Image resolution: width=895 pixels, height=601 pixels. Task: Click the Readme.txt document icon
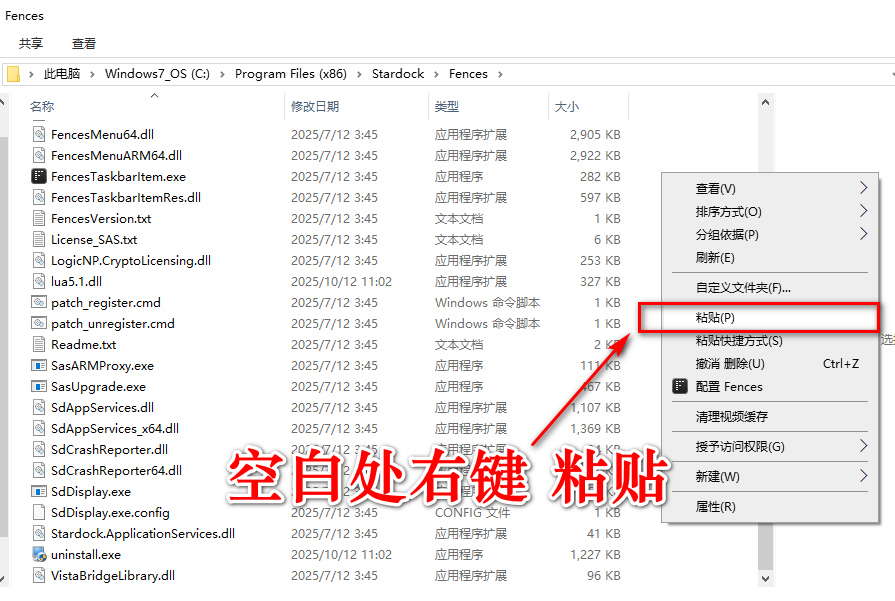(38, 345)
